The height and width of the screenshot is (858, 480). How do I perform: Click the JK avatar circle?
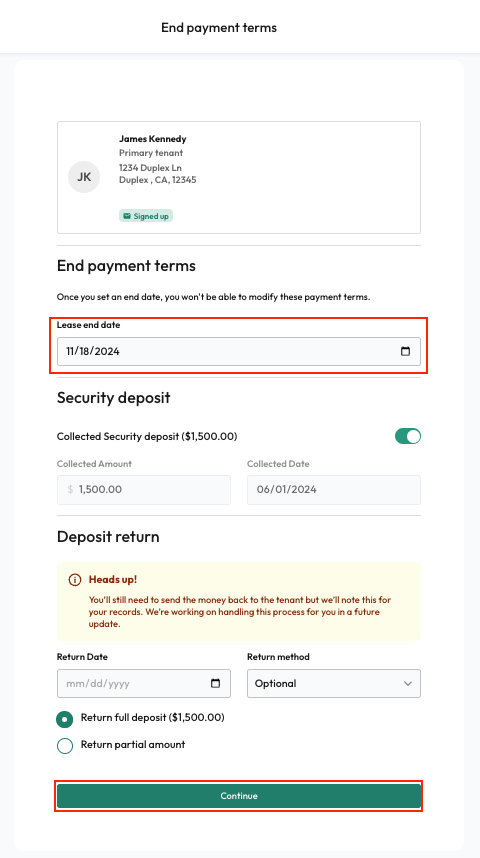point(84,177)
